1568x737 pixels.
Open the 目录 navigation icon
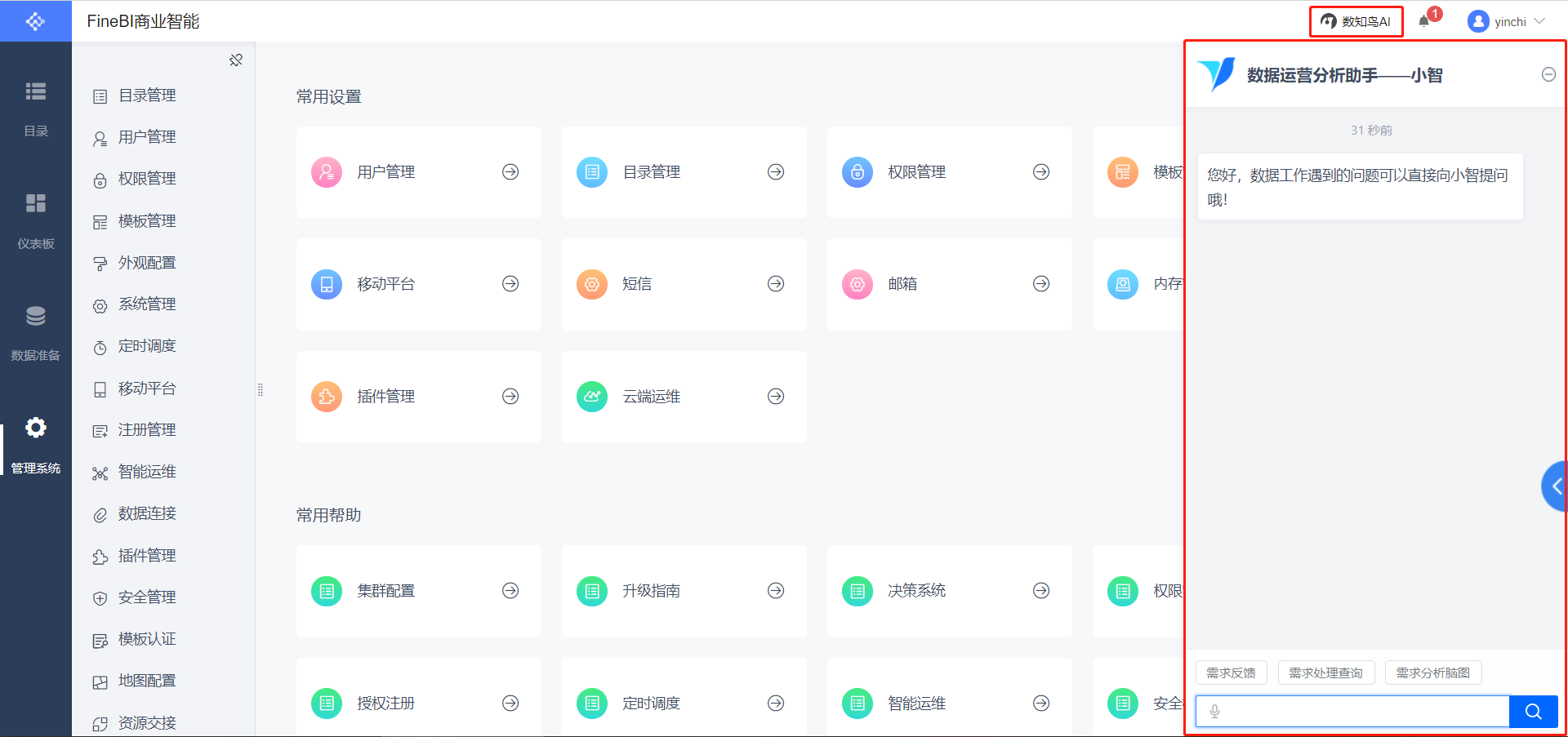tap(36, 108)
